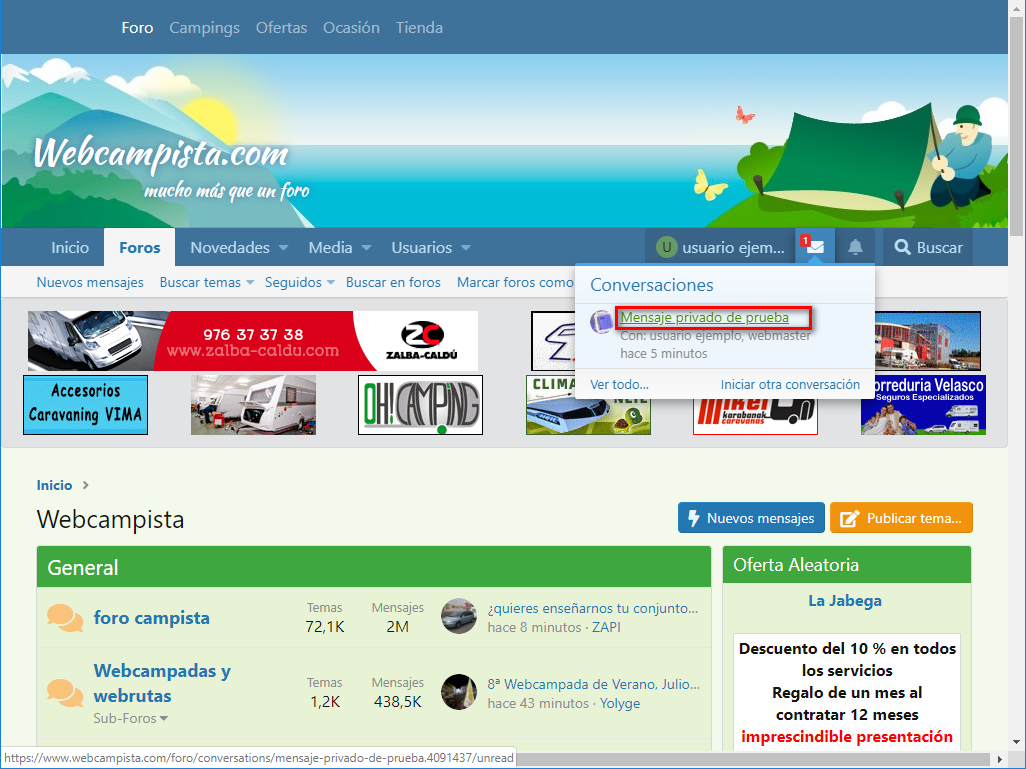Open Ofertas in the top bar
Viewport: 1026px width, 769px height.
281,27
